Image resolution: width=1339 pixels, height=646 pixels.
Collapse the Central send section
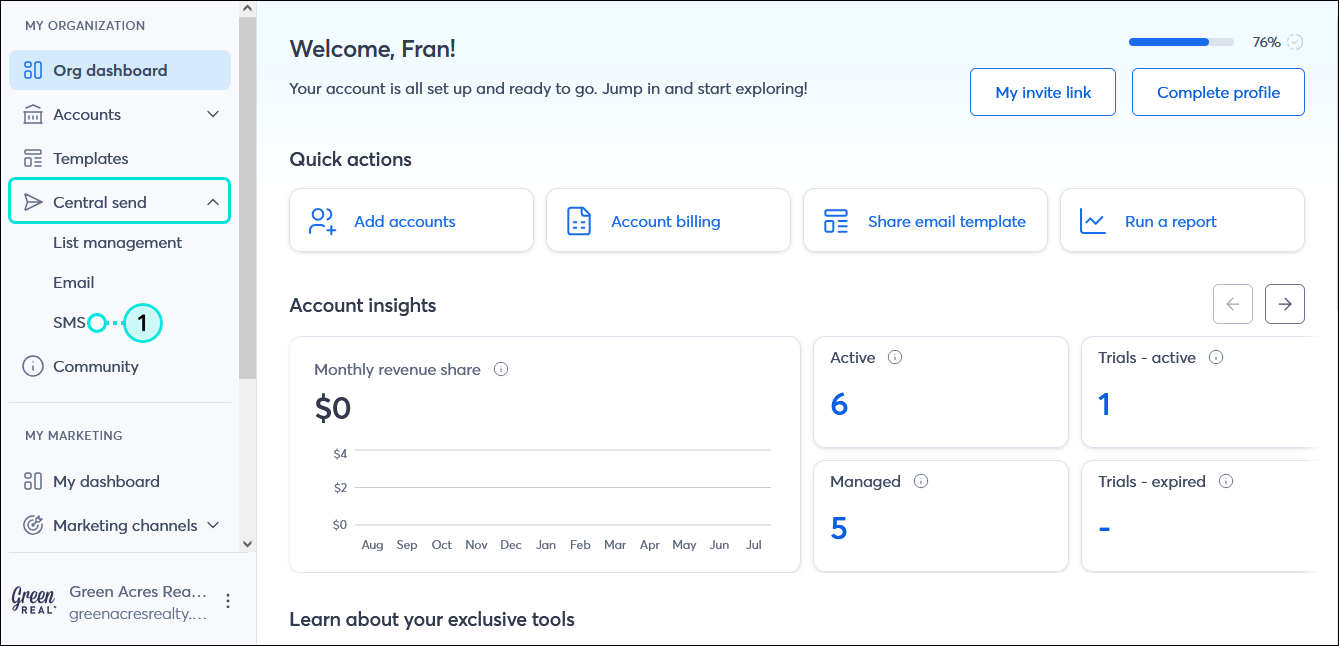coord(212,201)
